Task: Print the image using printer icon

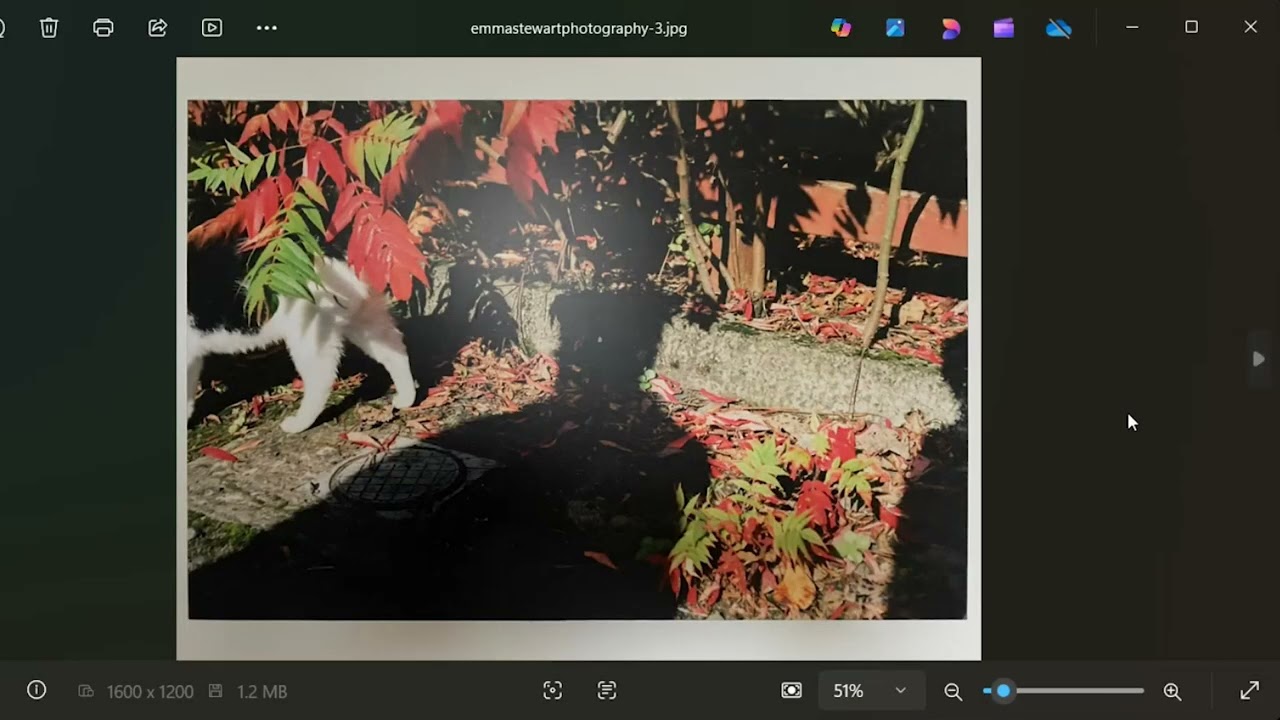Action: tap(103, 28)
